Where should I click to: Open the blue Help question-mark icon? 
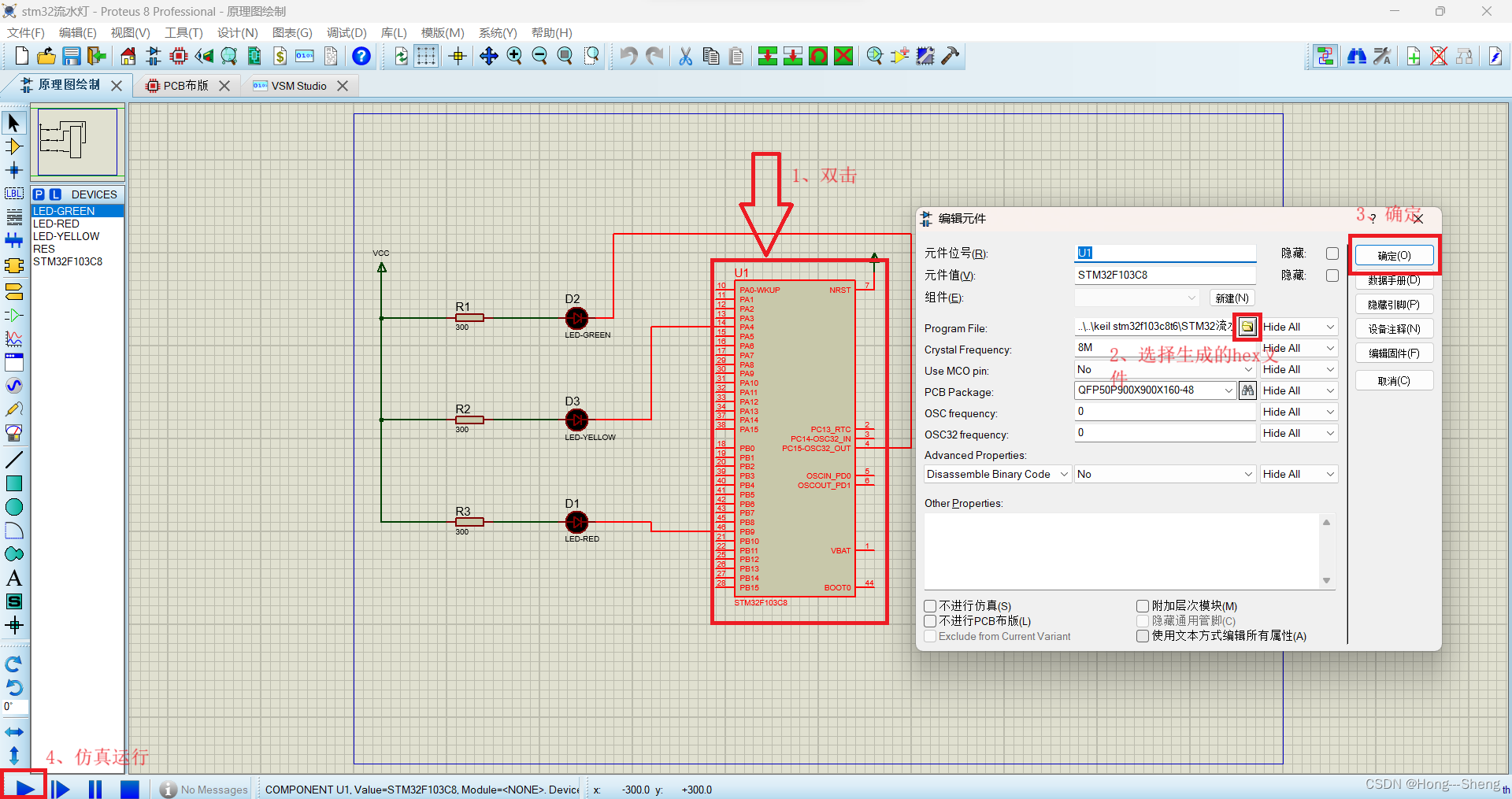tap(361, 56)
